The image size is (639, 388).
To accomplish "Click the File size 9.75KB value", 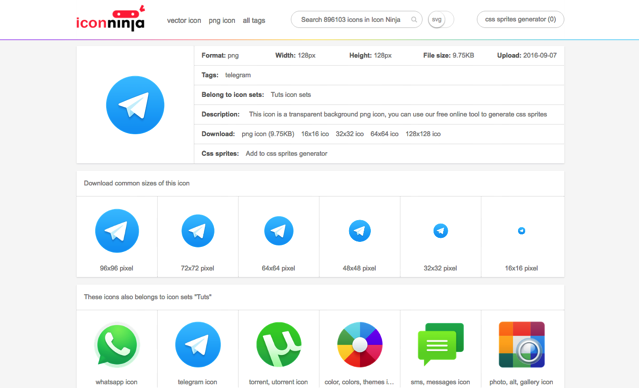I will 463,55.
